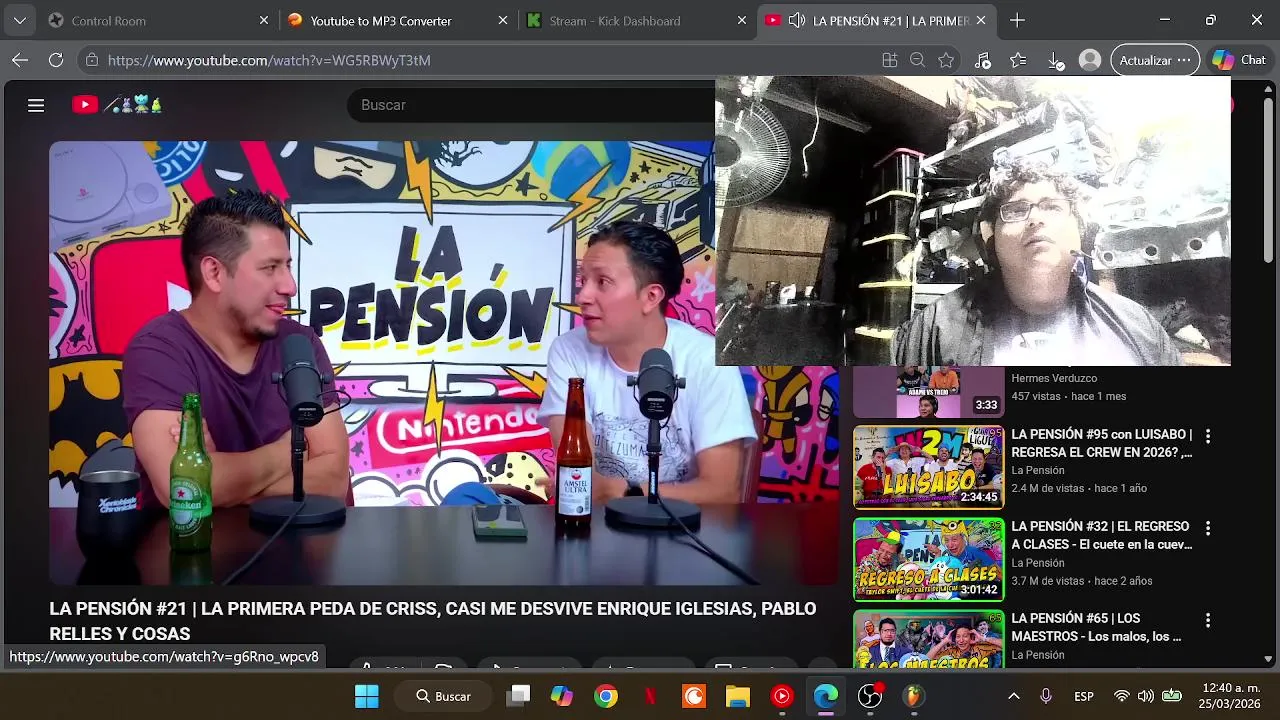Open Task View on the taskbar
The image size is (1280, 720).
[x=518, y=696]
